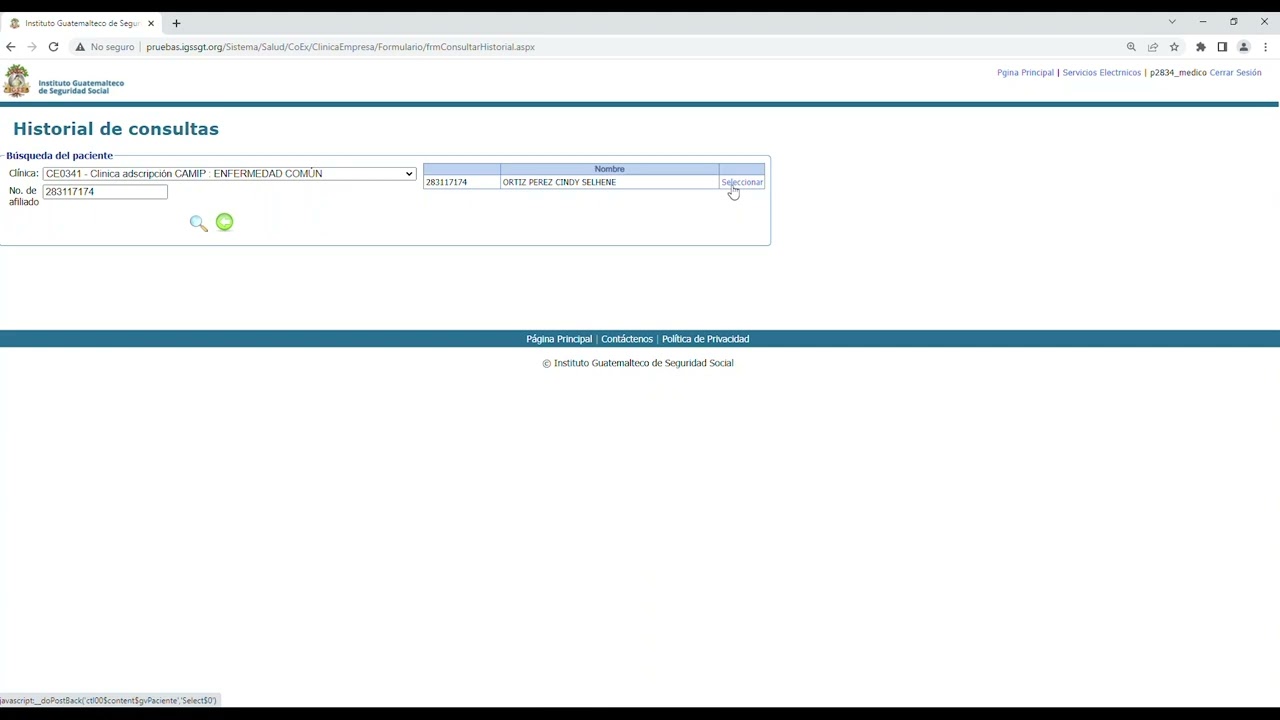Click the Historial de consultas heading
Viewport: 1280px width, 720px height.
[116, 129]
